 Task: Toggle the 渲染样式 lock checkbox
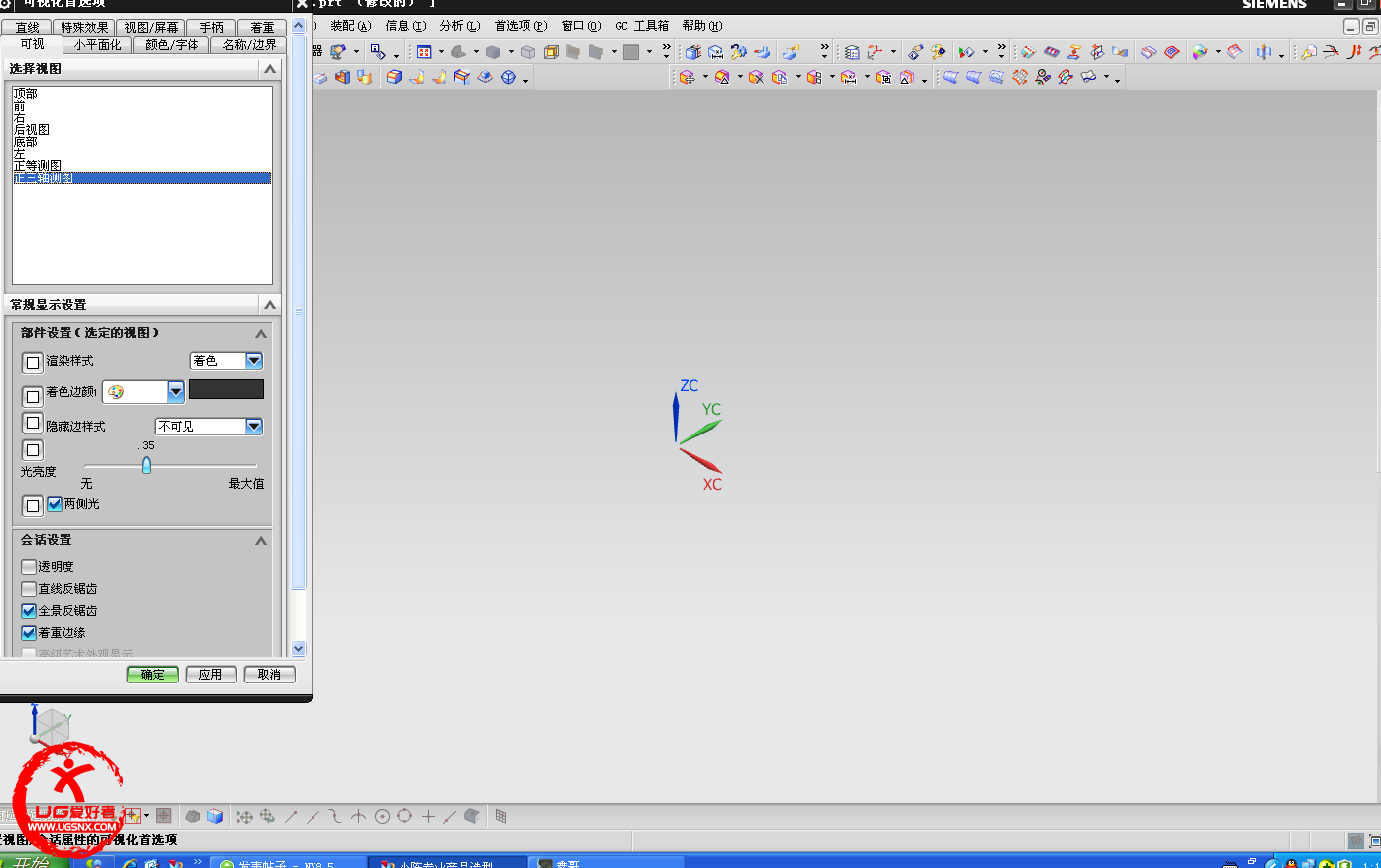pos(33,362)
